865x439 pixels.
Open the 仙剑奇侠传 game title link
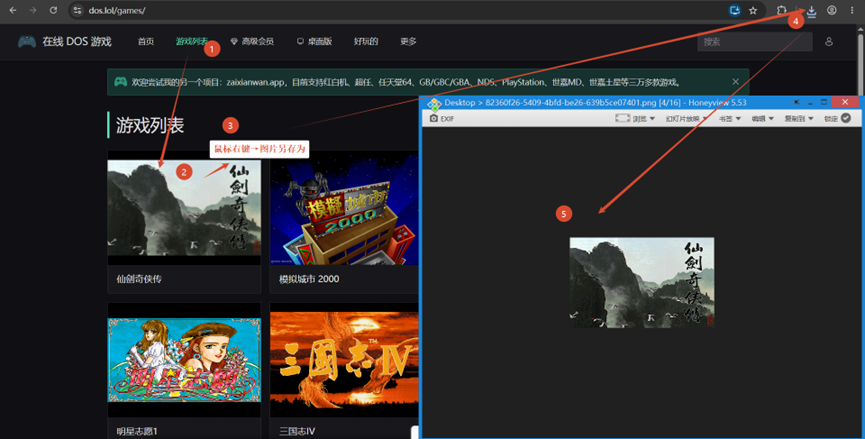click(x=139, y=279)
